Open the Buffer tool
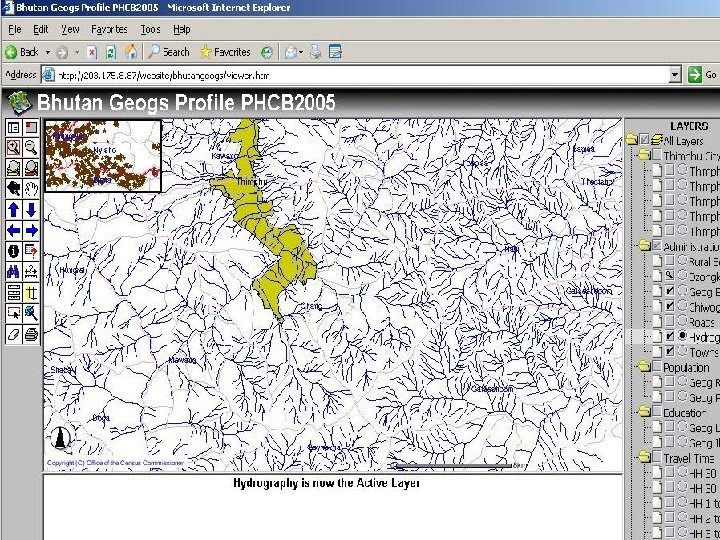Screen dimensions: 720x540 point(31,292)
